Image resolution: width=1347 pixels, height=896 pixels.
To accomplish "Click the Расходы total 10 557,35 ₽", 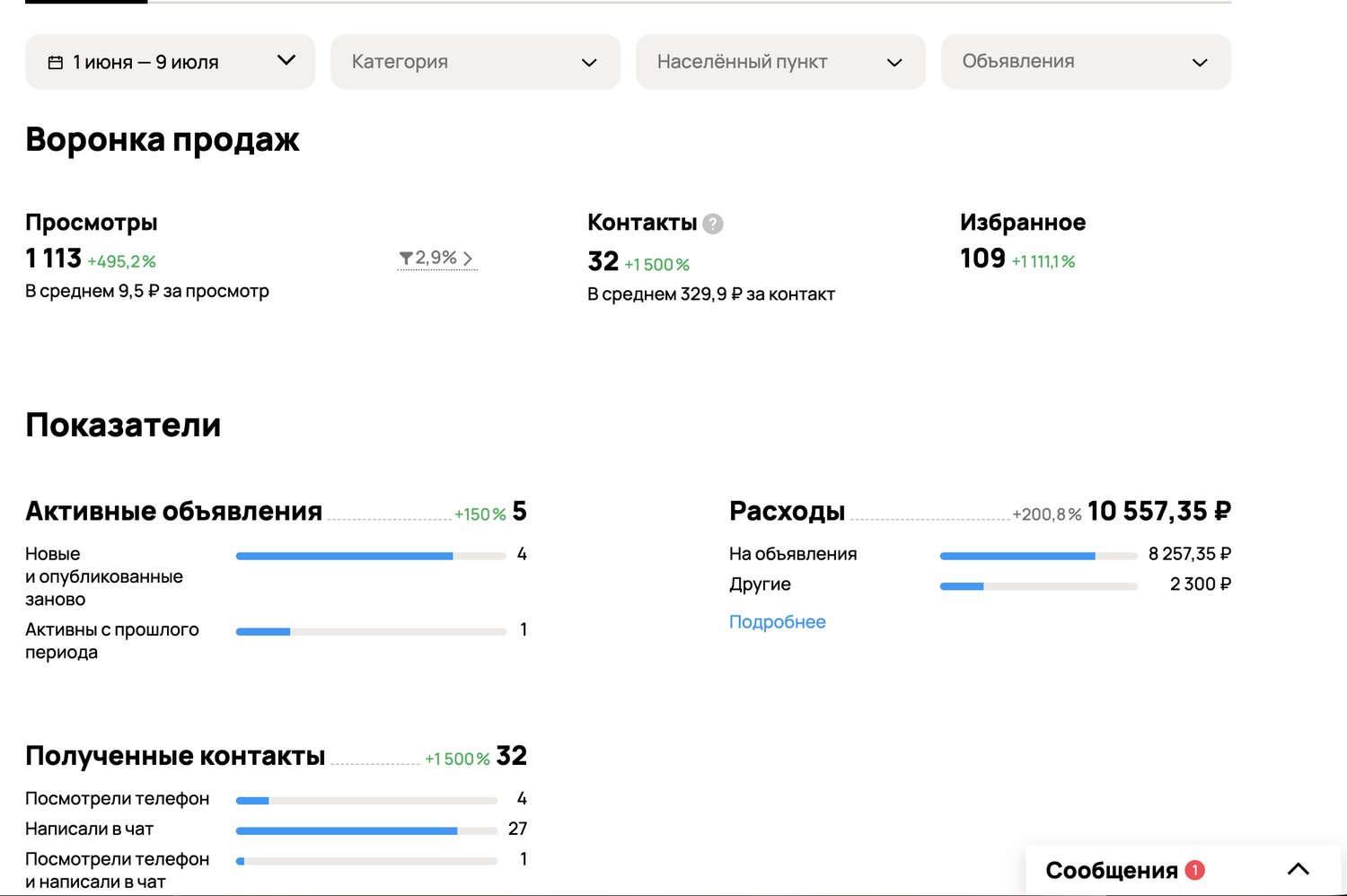I will point(1159,511).
